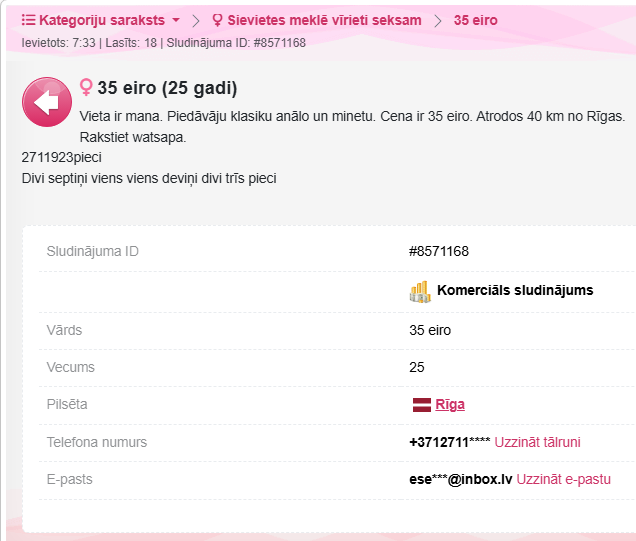The height and width of the screenshot is (541, 636).
Task: Click the first breadcrumb chevron separator
Action: click(196, 20)
